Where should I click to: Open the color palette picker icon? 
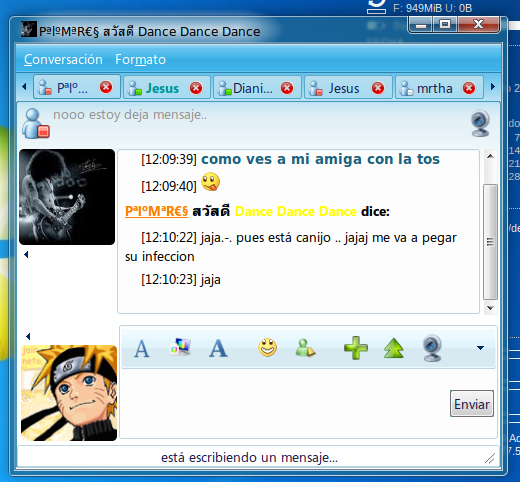pyautogui.click(x=180, y=347)
